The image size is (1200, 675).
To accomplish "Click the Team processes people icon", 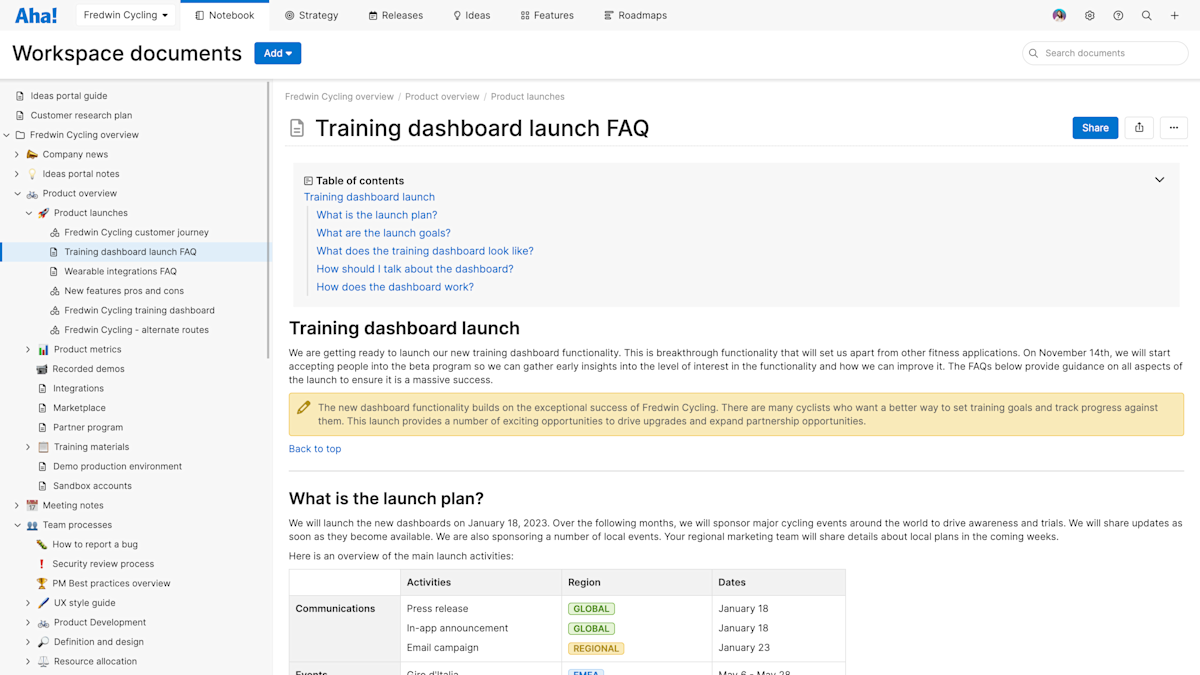I will click(32, 525).
